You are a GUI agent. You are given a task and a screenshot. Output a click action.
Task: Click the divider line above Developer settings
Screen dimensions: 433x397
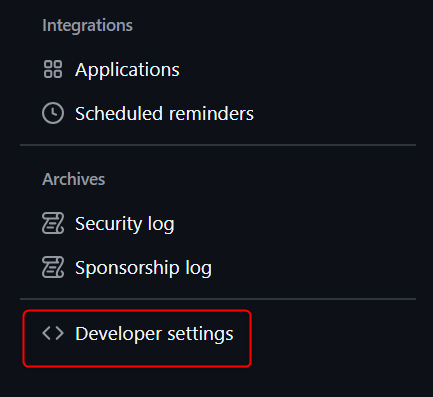[x=218, y=299]
